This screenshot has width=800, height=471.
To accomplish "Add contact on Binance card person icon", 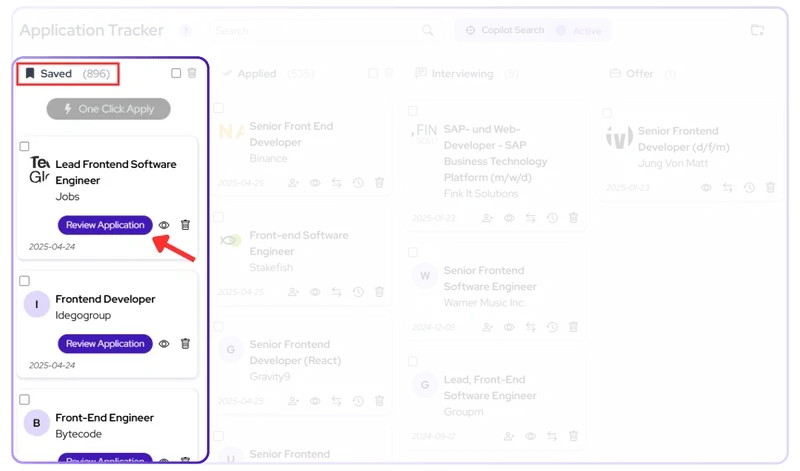I will pyautogui.click(x=293, y=183).
